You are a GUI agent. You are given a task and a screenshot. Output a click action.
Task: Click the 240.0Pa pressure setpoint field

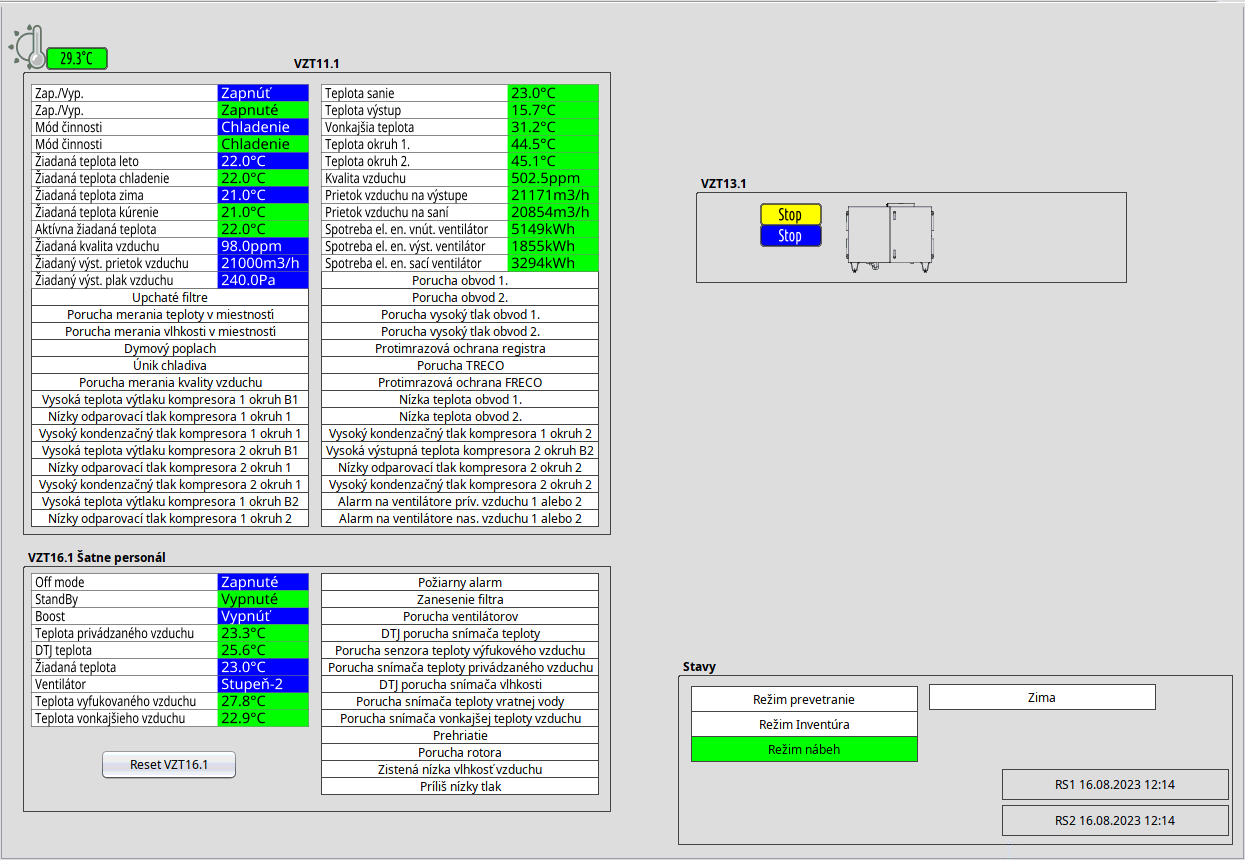click(263, 280)
